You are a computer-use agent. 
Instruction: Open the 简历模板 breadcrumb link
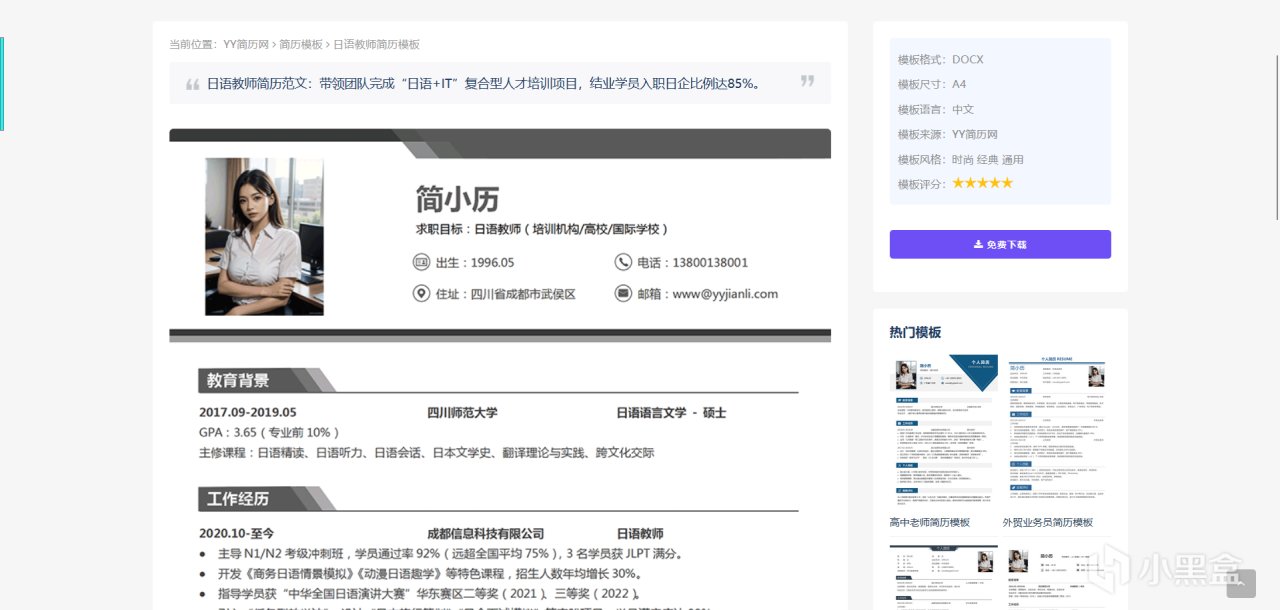coord(301,44)
